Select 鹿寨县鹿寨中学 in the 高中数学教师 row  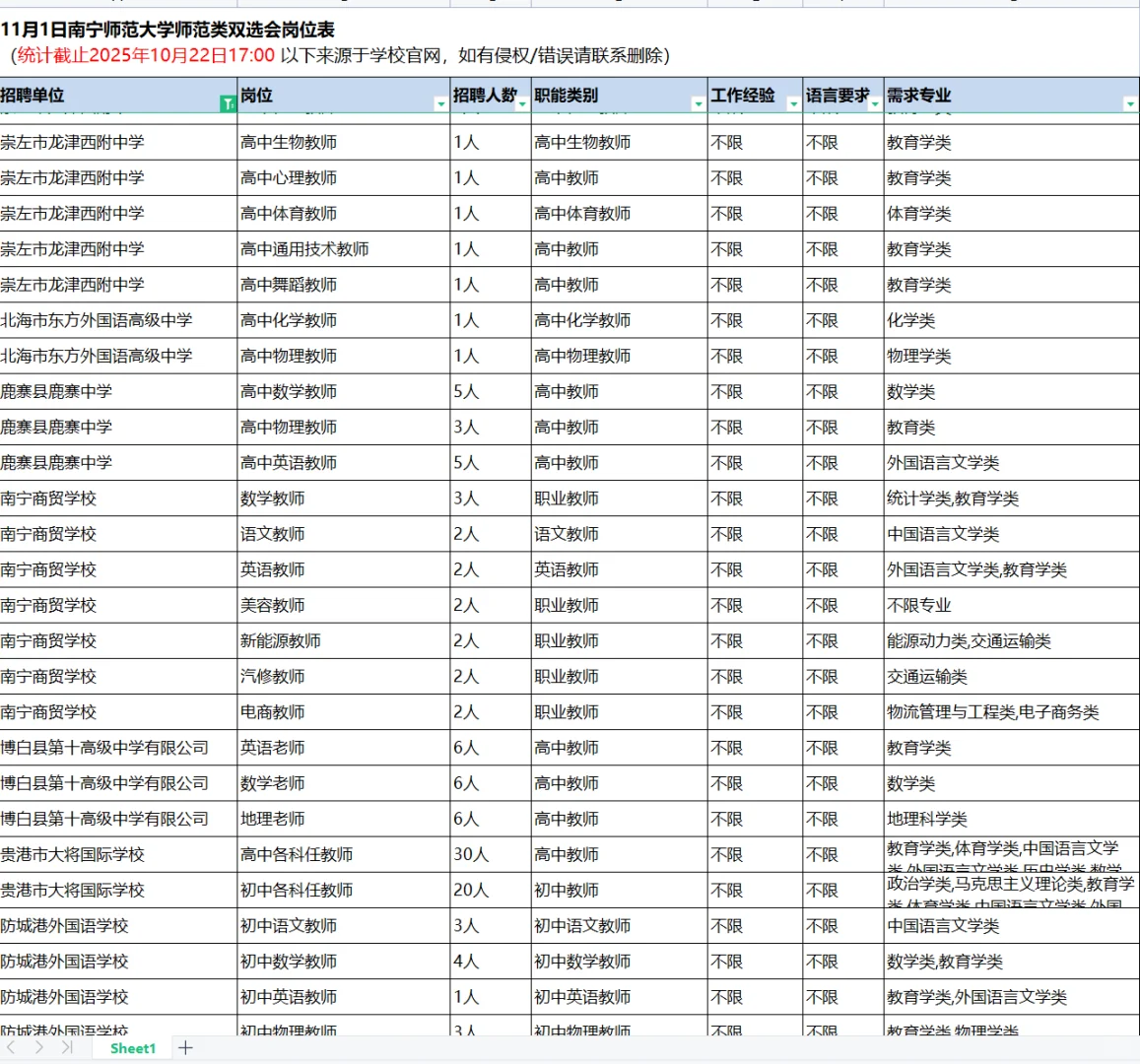(118, 392)
